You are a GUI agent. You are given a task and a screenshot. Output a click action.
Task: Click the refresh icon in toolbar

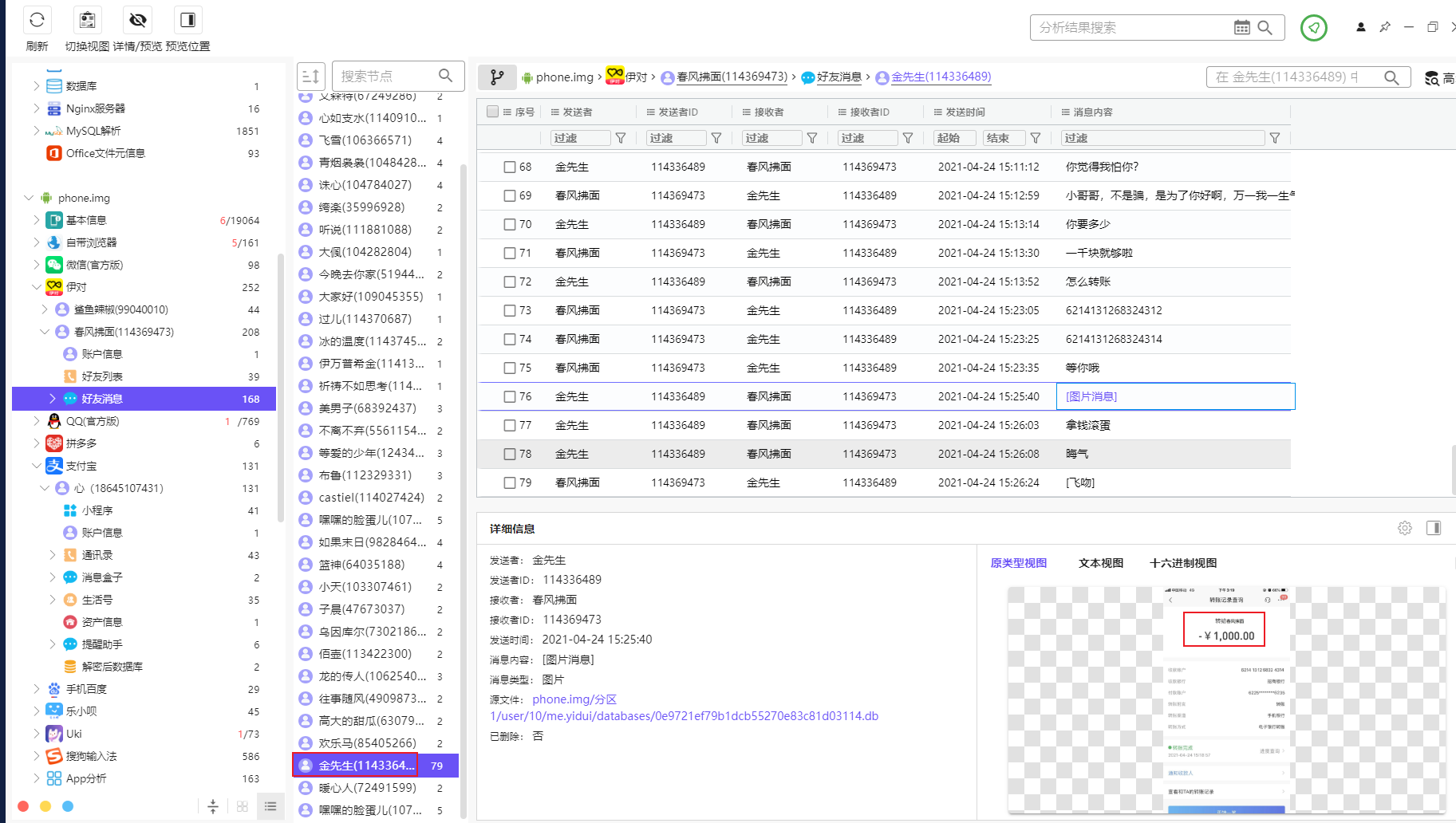coord(37,20)
